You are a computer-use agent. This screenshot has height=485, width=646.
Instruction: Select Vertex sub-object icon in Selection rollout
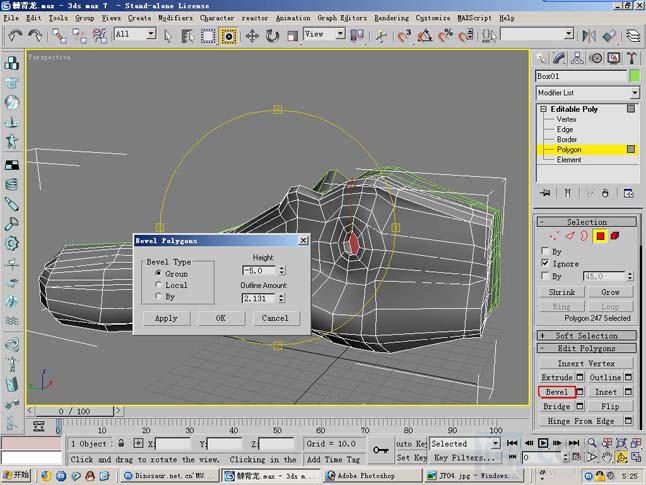(x=554, y=236)
